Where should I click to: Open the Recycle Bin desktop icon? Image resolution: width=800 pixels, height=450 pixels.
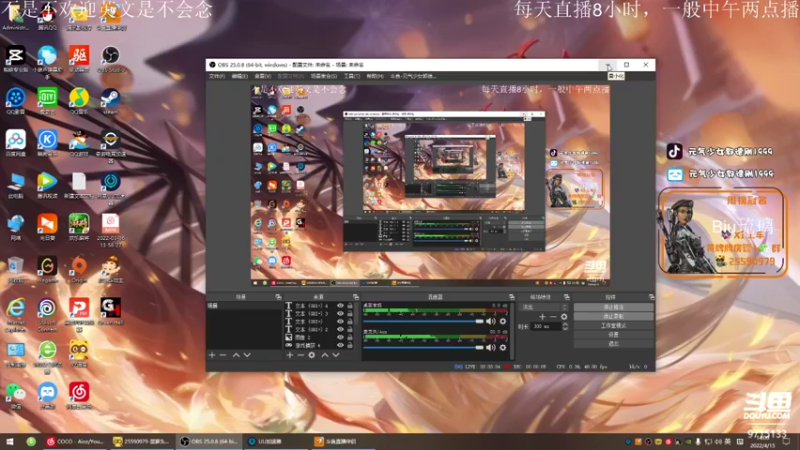[16, 269]
